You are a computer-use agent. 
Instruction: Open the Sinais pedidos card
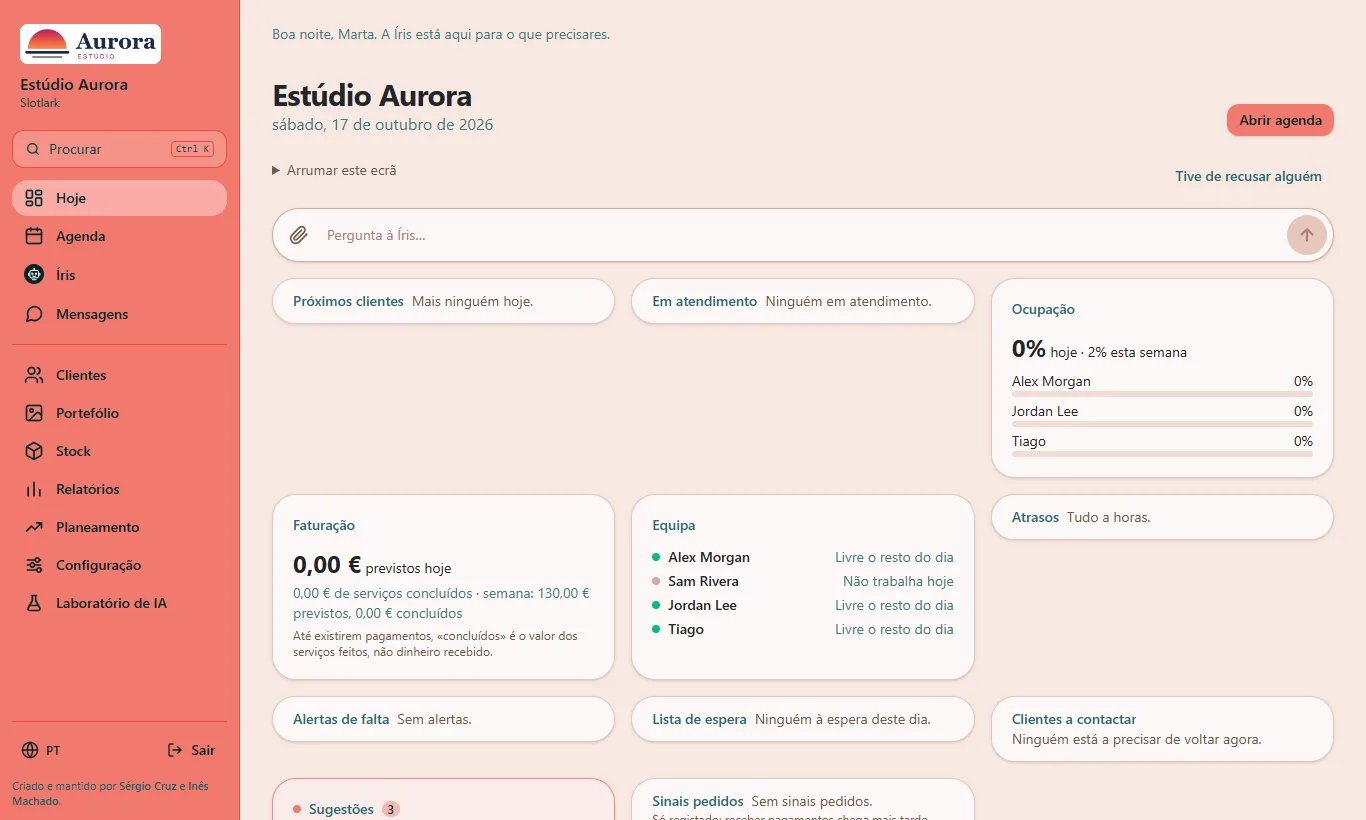coord(803,800)
